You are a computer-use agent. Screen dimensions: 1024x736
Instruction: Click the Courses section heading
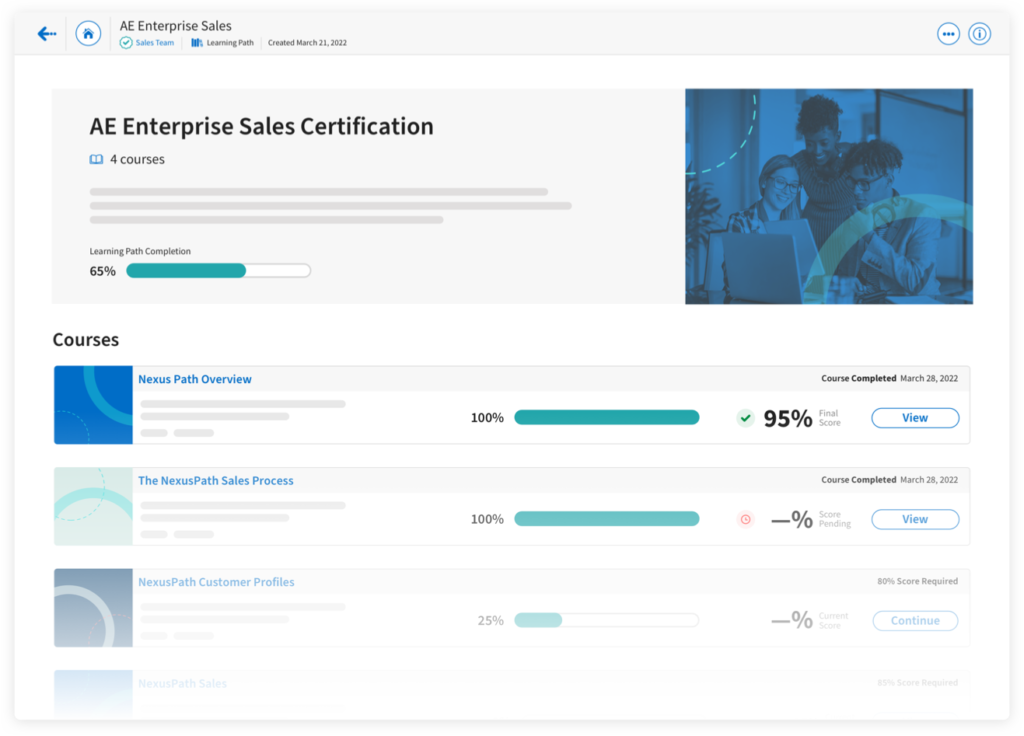[86, 340]
